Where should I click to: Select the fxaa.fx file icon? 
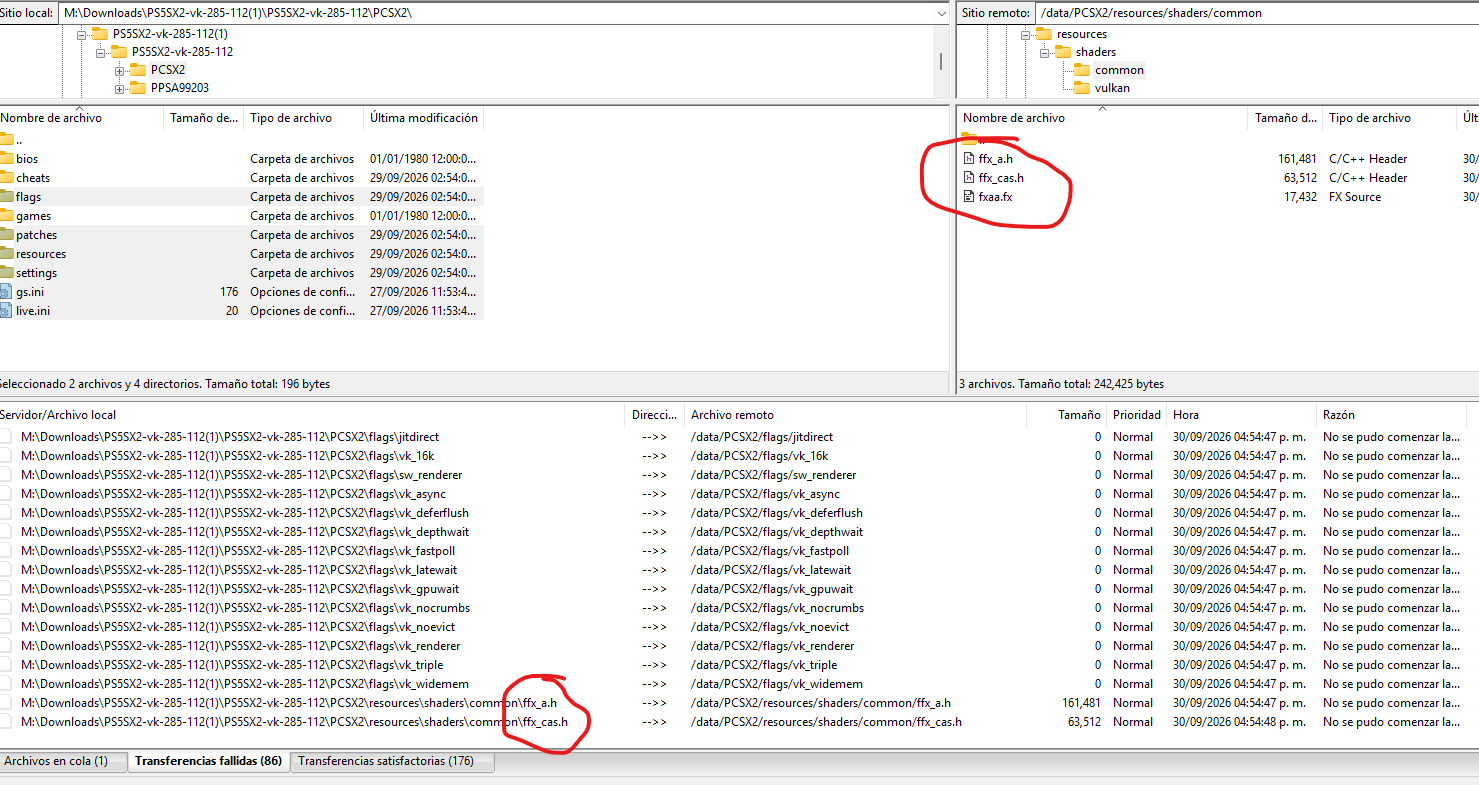click(x=968, y=197)
